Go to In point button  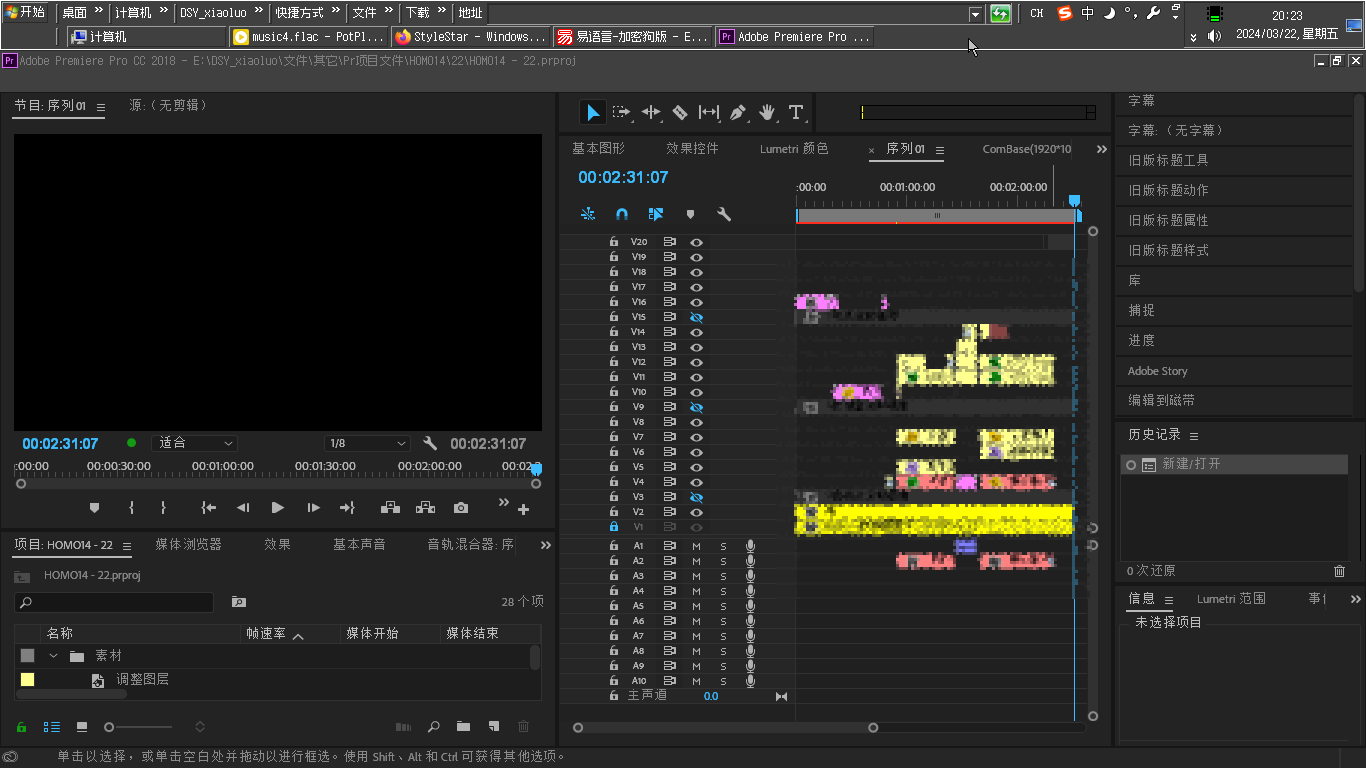click(208, 508)
